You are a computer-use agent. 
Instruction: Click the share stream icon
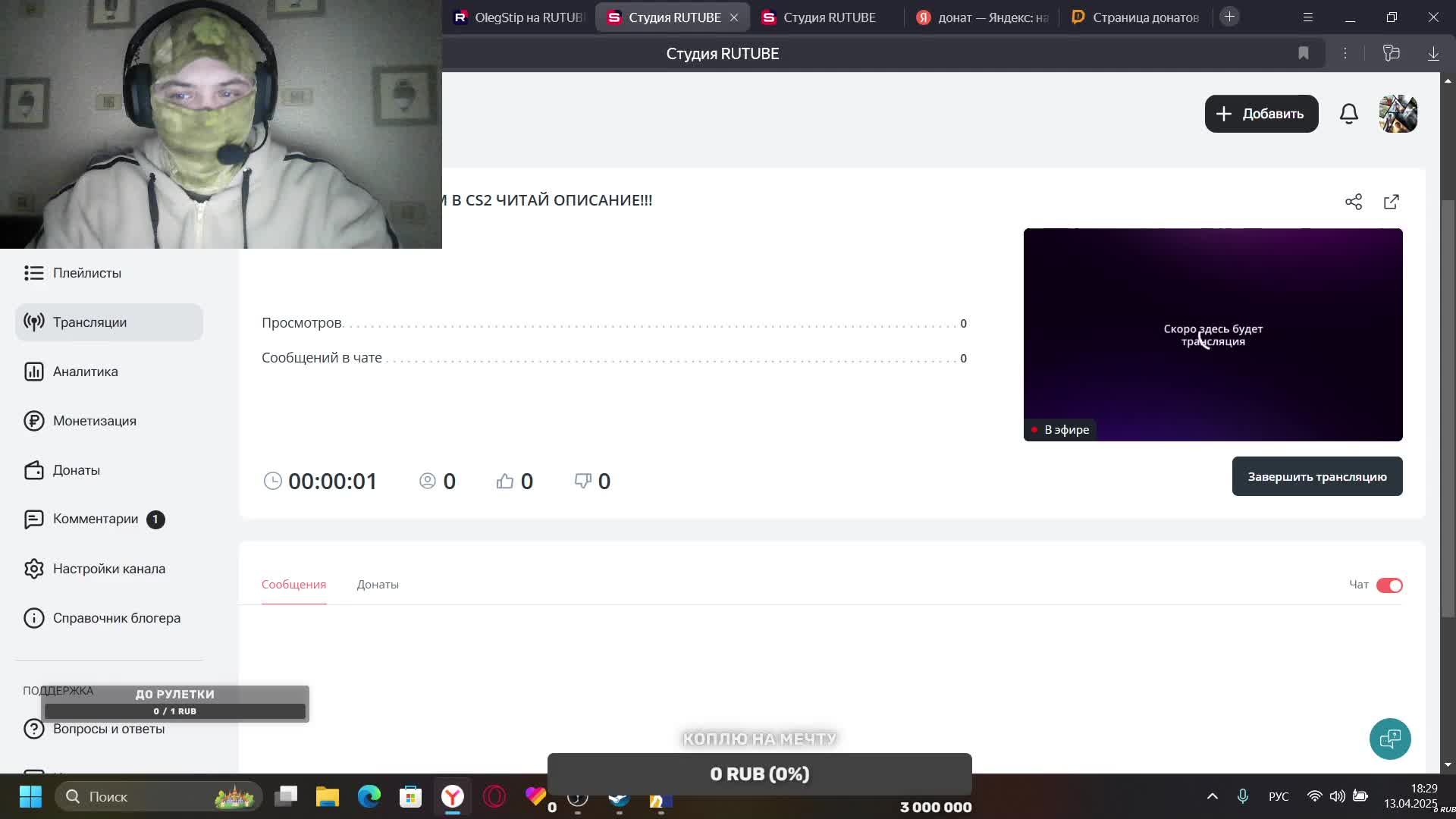click(x=1353, y=202)
